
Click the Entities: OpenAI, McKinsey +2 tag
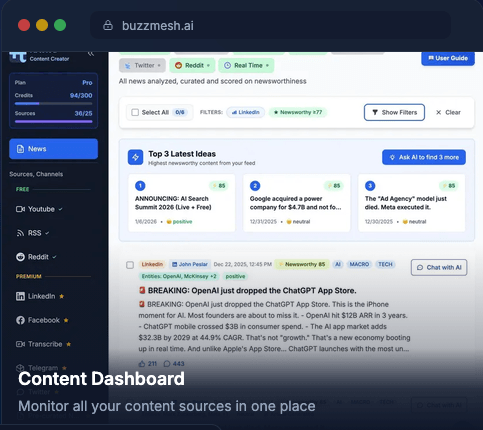coord(179,276)
